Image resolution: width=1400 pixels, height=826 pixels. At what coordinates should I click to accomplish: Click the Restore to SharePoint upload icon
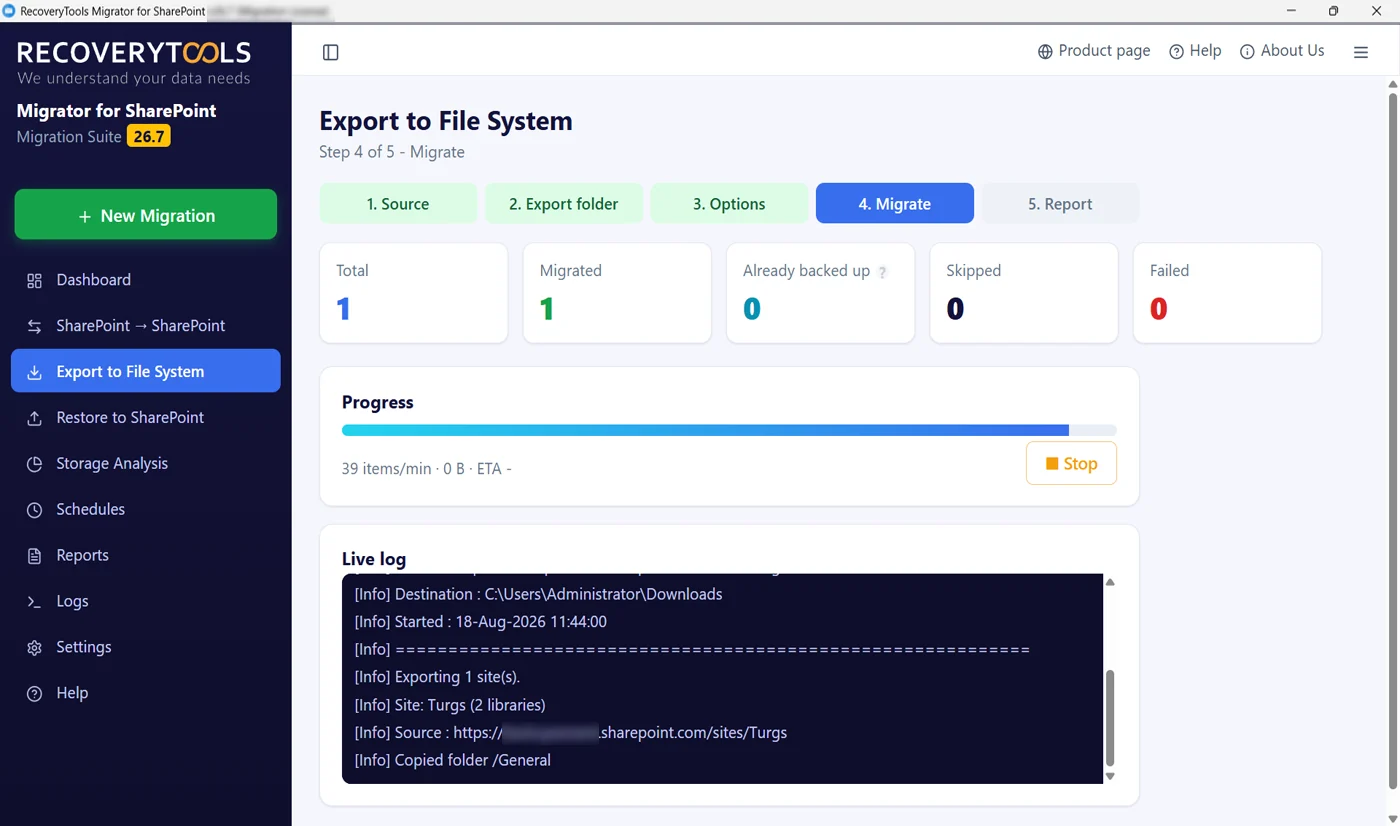(34, 419)
